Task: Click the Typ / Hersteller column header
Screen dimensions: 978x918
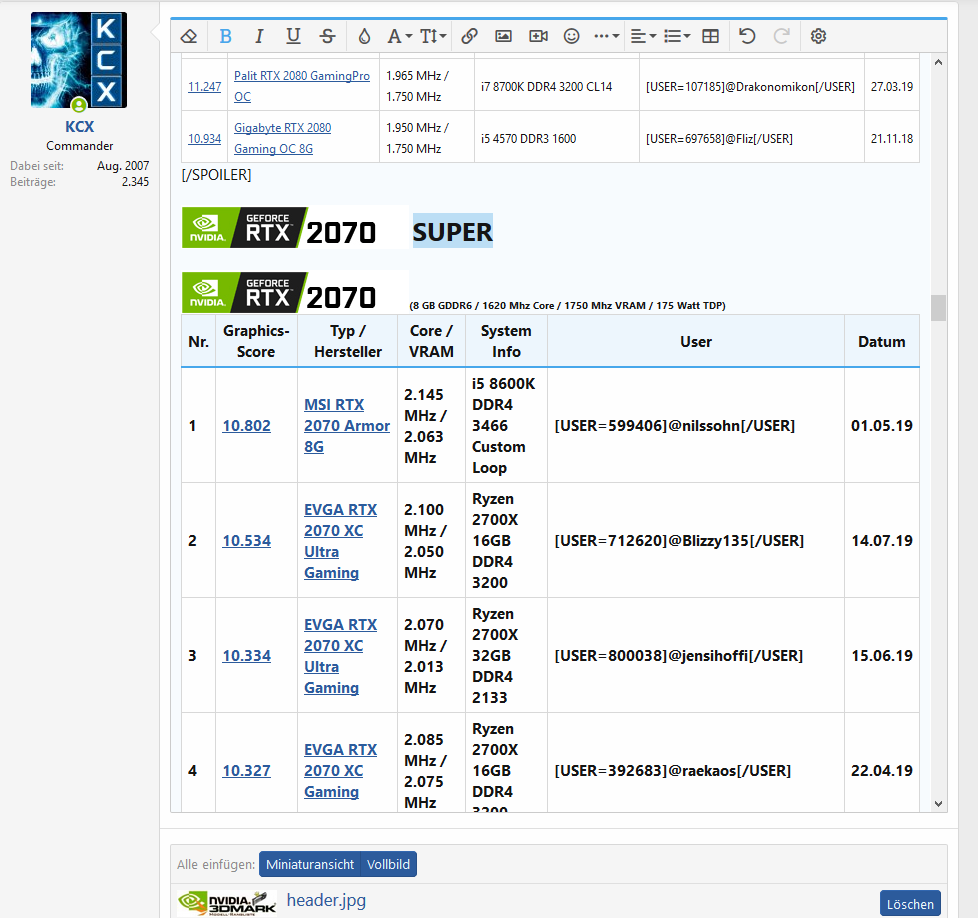Action: pos(347,341)
